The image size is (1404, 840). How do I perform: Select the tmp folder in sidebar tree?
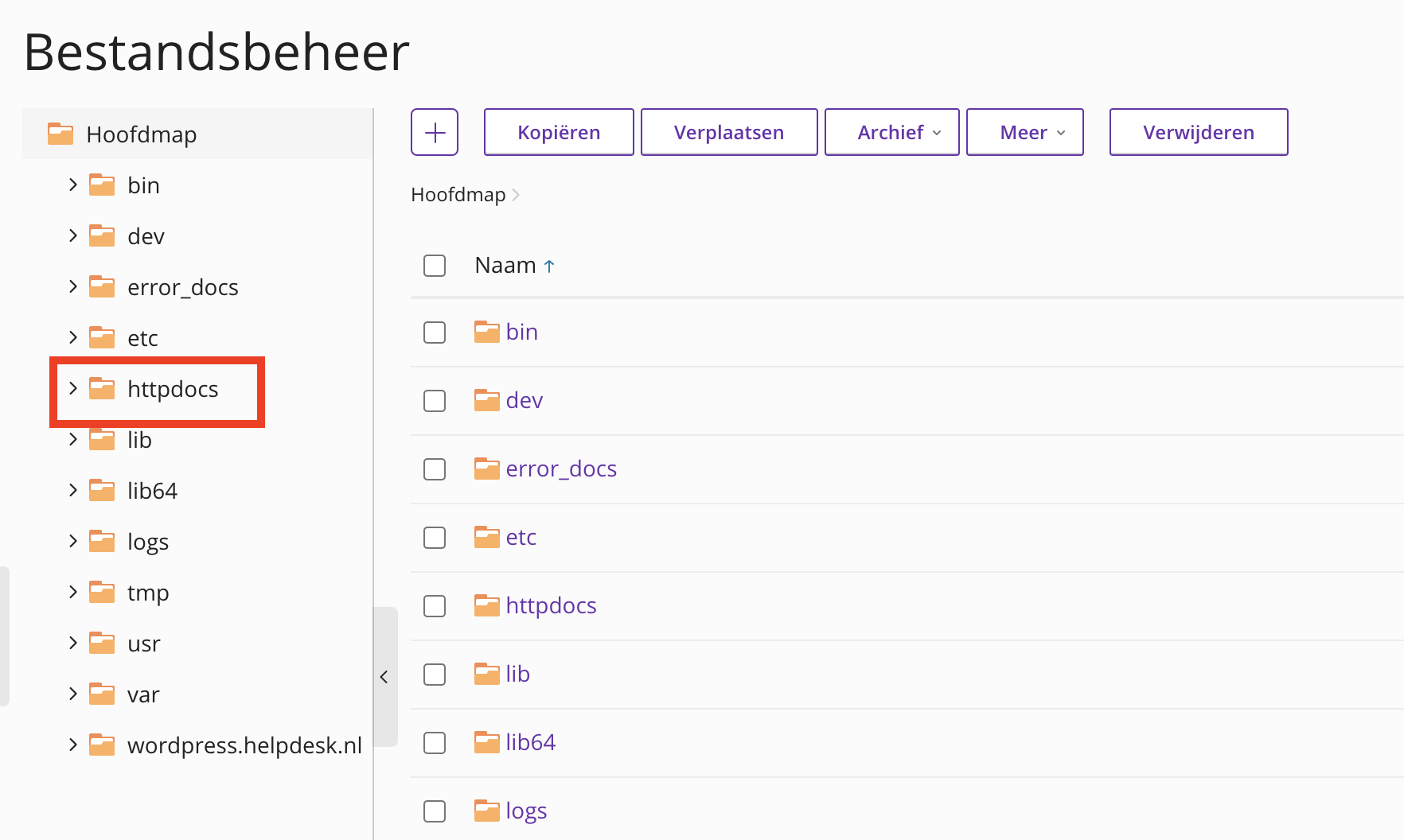coord(148,593)
